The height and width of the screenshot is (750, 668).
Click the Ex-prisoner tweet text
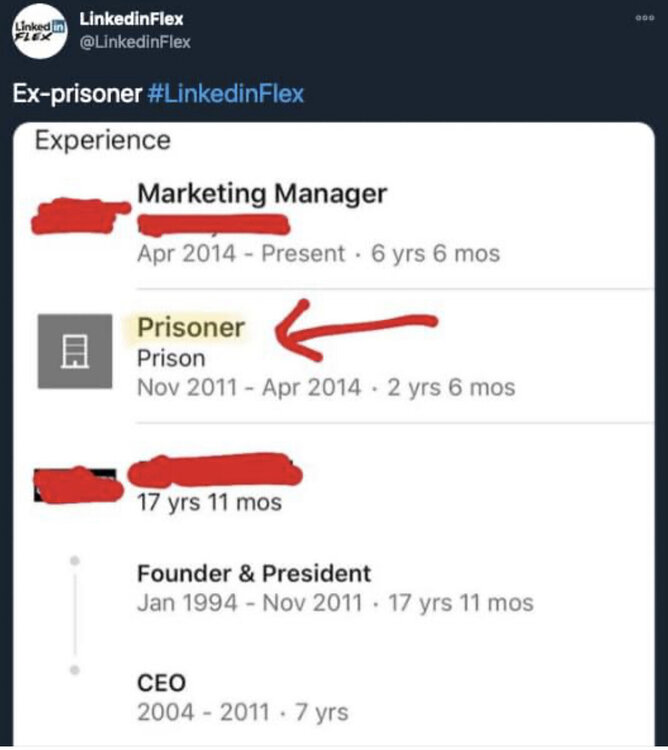point(77,95)
